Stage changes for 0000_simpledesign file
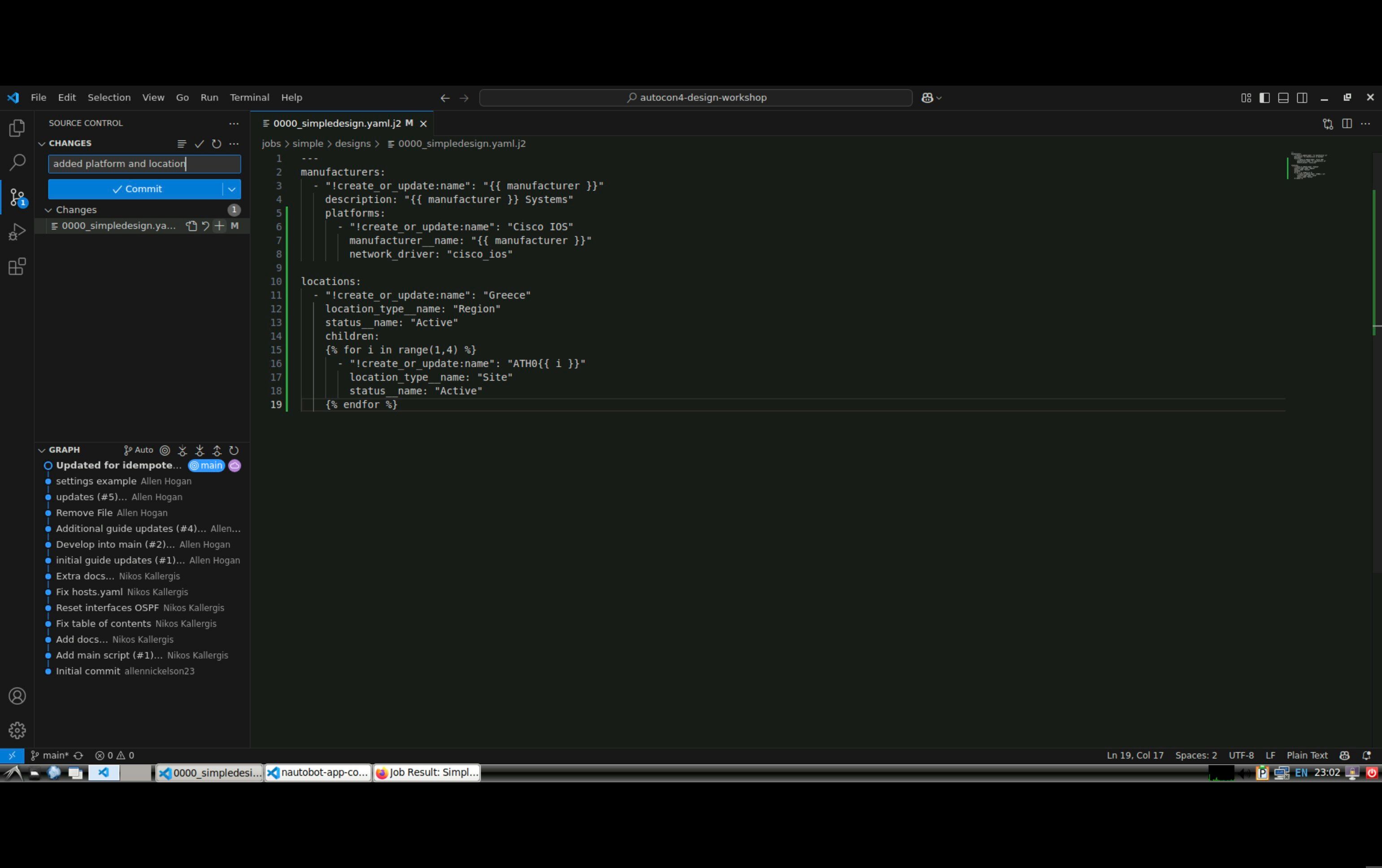Viewport: 1382px width, 868px height. click(219, 226)
